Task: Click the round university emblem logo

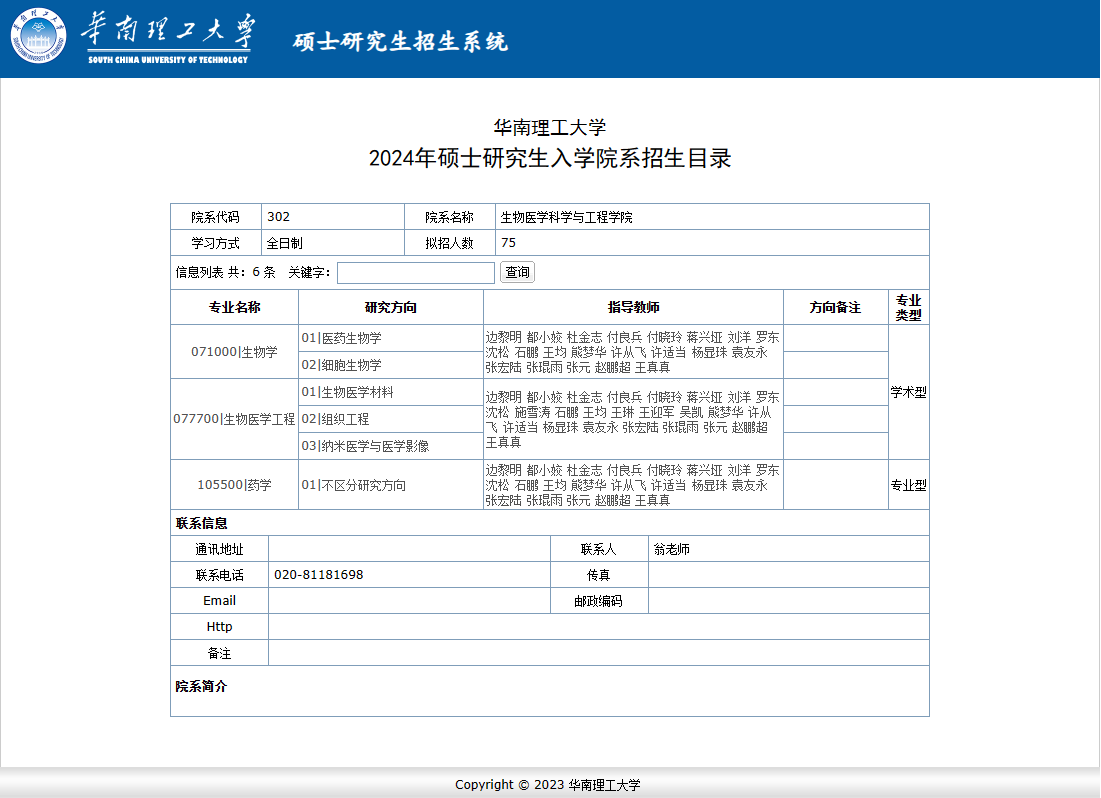Action: (39, 36)
